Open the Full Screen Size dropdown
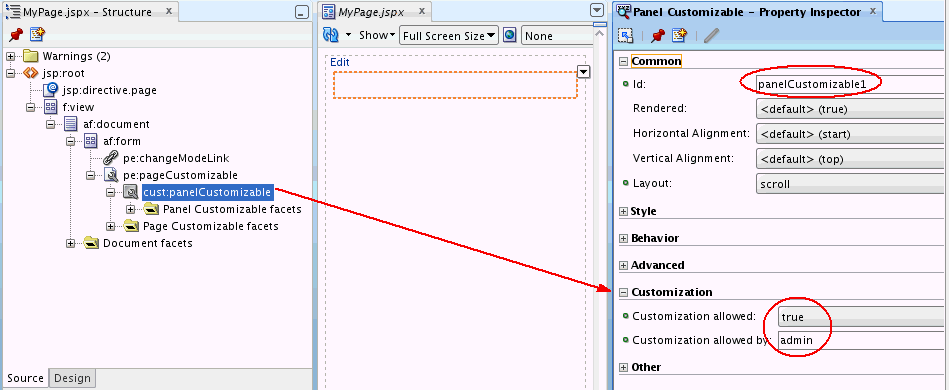The image size is (949, 390). tap(448, 36)
